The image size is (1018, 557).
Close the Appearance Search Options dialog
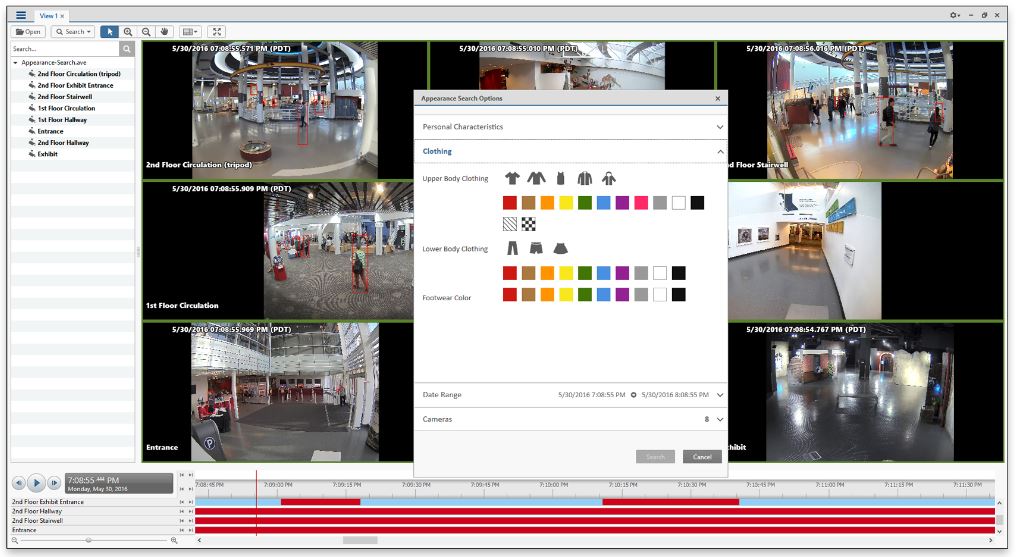coord(717,99)
